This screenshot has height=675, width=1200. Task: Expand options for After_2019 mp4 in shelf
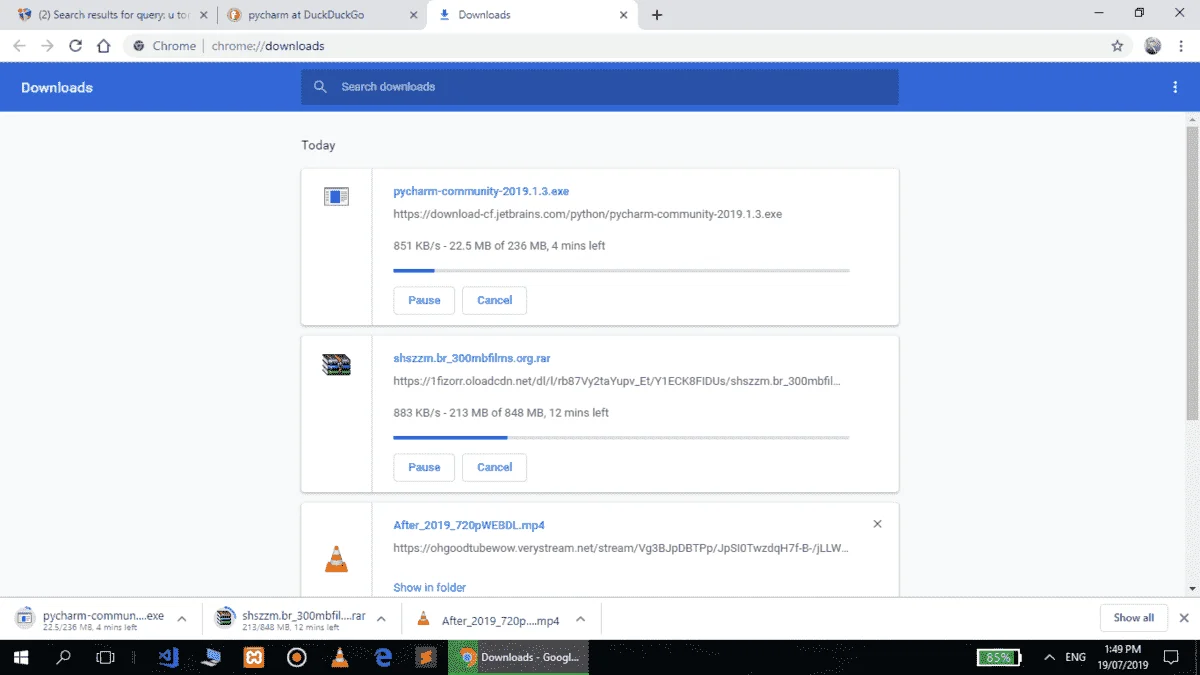point(580,619)
